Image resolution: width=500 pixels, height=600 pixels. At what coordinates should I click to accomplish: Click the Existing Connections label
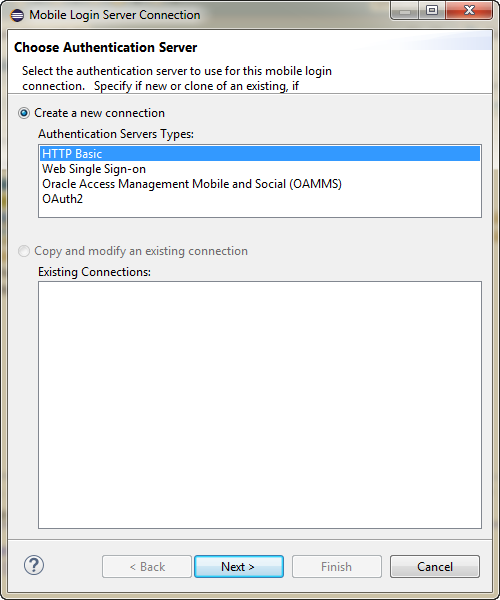(94, 272)
